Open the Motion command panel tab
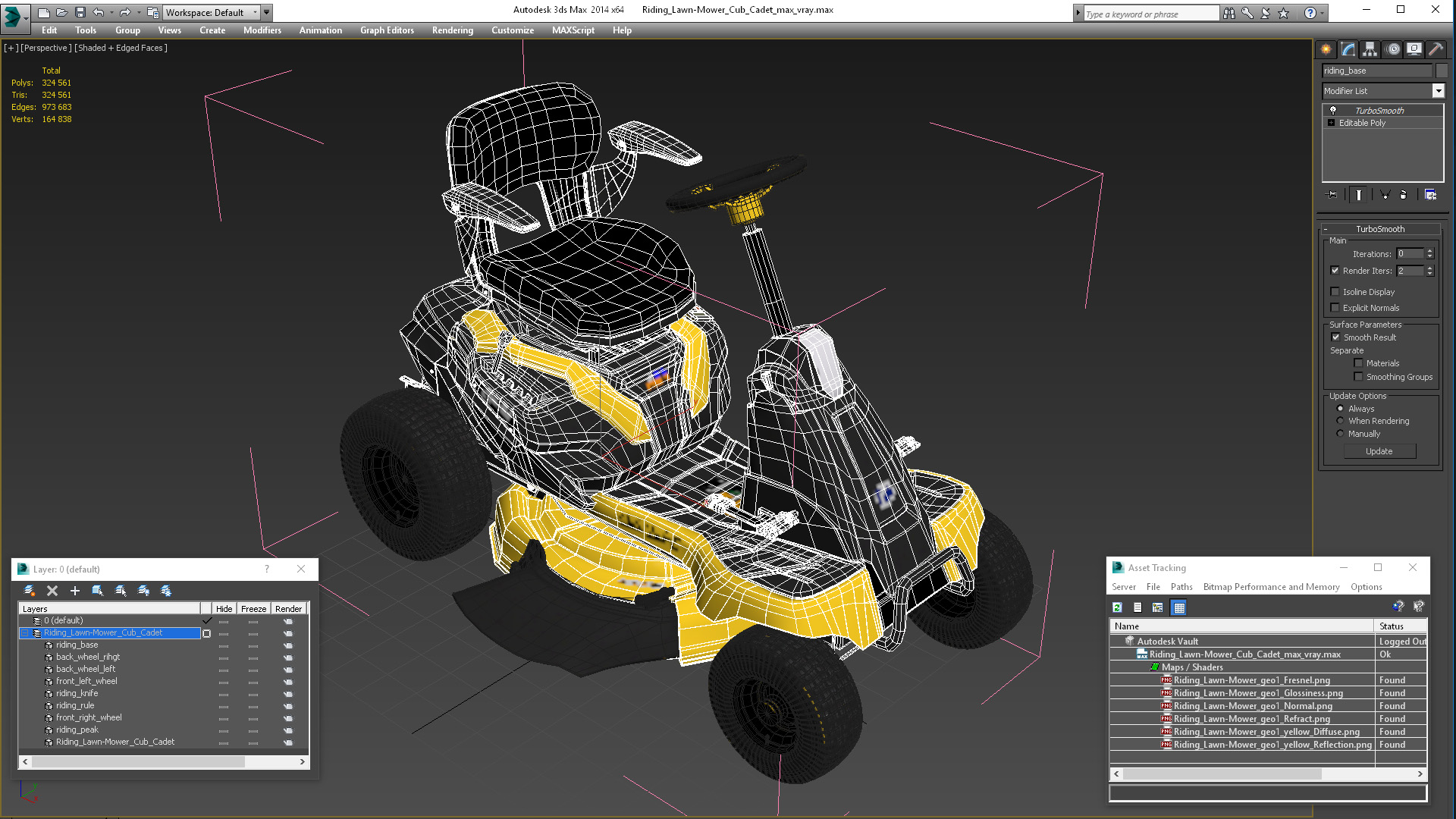1456x819 pixels. pos(1393,49)
